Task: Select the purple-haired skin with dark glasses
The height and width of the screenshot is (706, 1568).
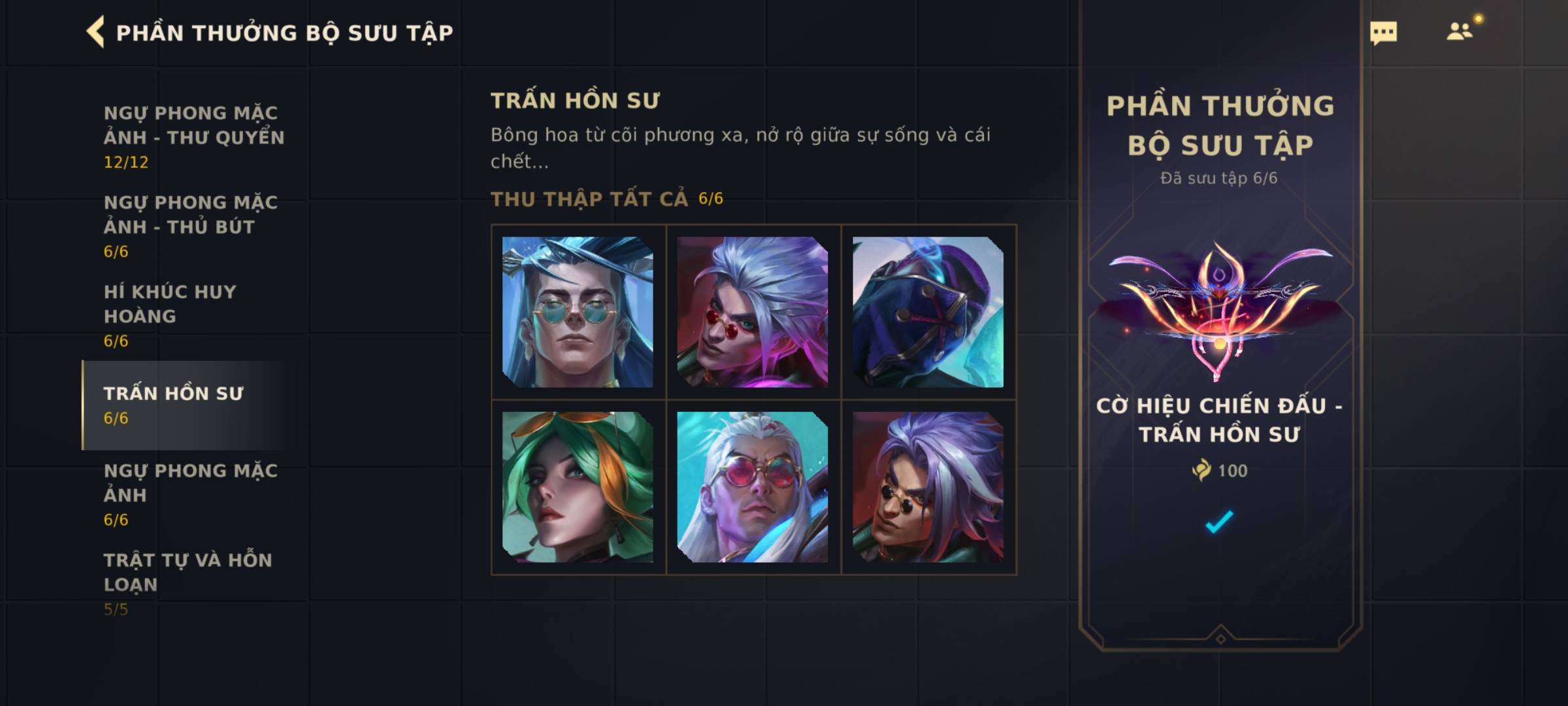Action: (x=928, y=487)
